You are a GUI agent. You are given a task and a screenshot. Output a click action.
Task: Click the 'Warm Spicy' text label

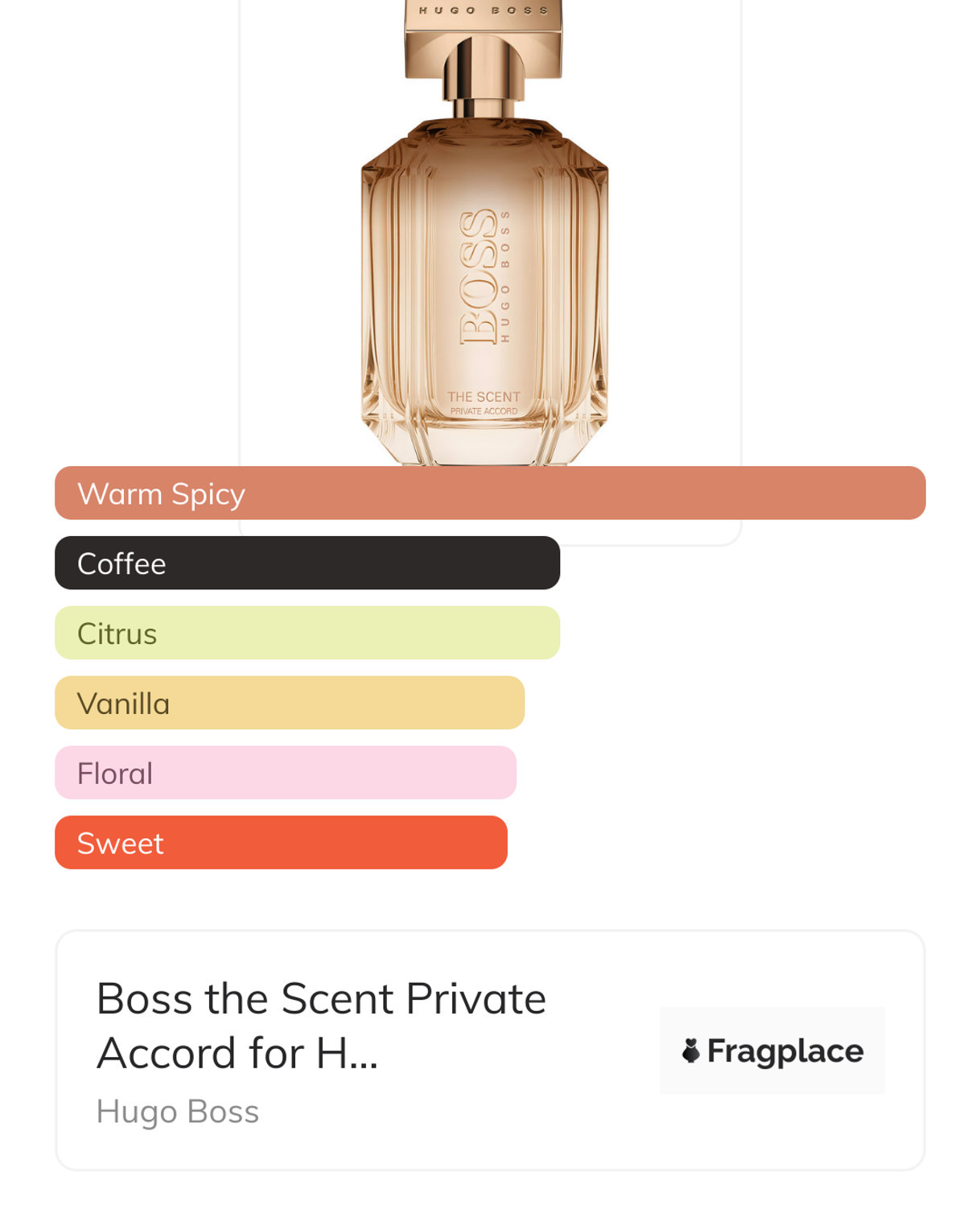pyautogui.click(x=161, y=494)
